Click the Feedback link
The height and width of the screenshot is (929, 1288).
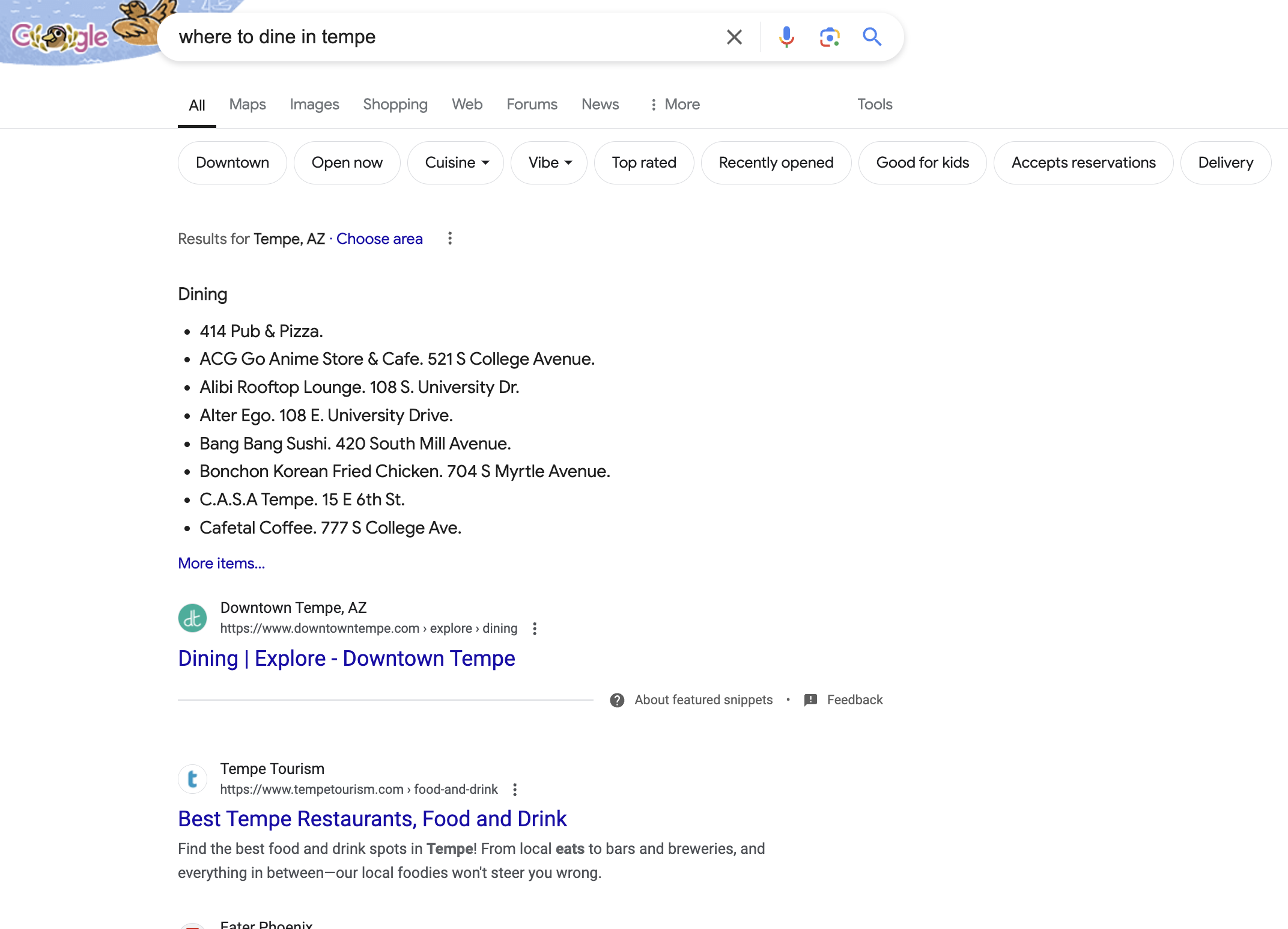tap(855, 700)
